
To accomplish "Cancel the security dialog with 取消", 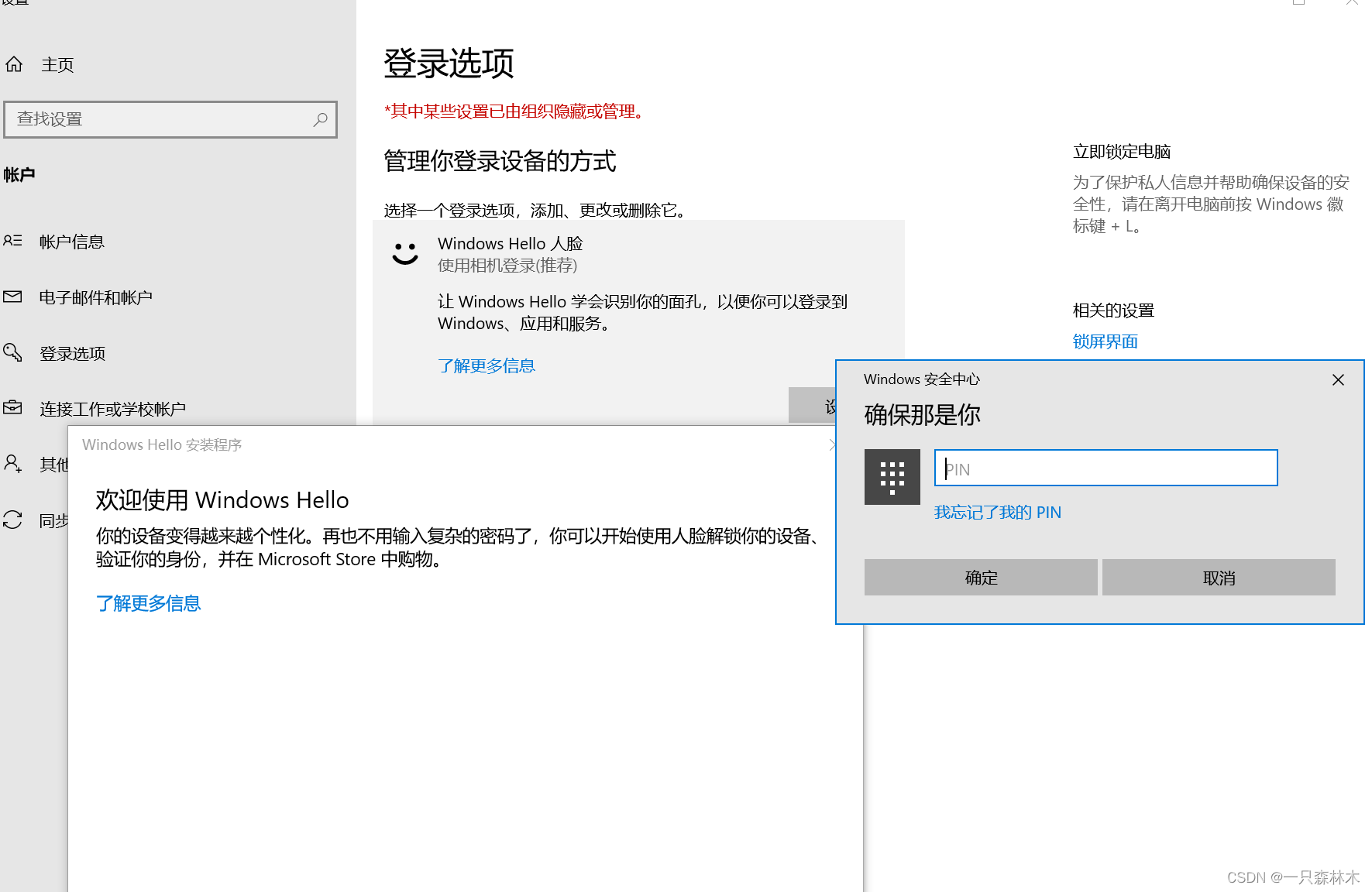I will (x=1219, y=578).
